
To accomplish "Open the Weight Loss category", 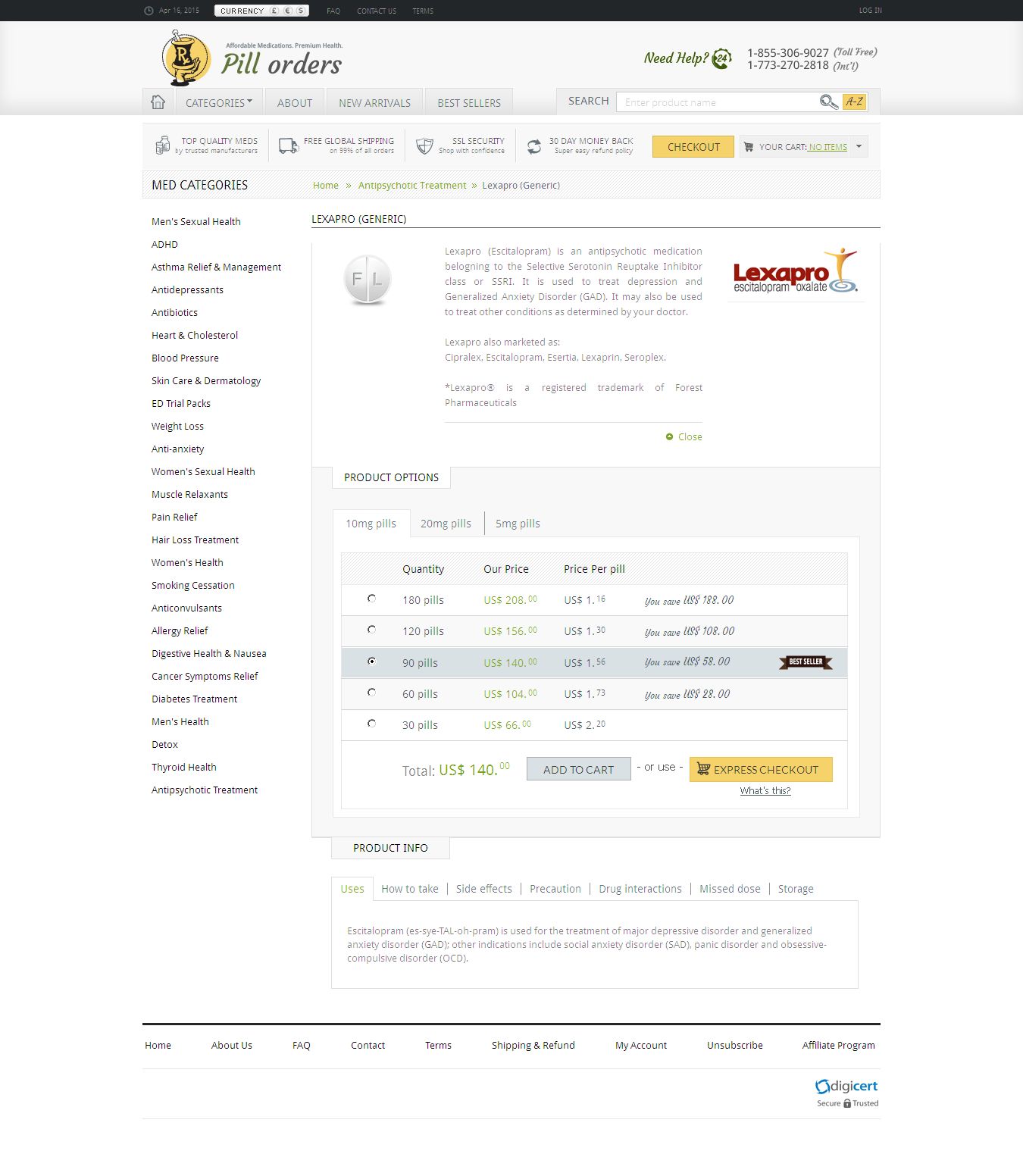I will coord(177,426).
